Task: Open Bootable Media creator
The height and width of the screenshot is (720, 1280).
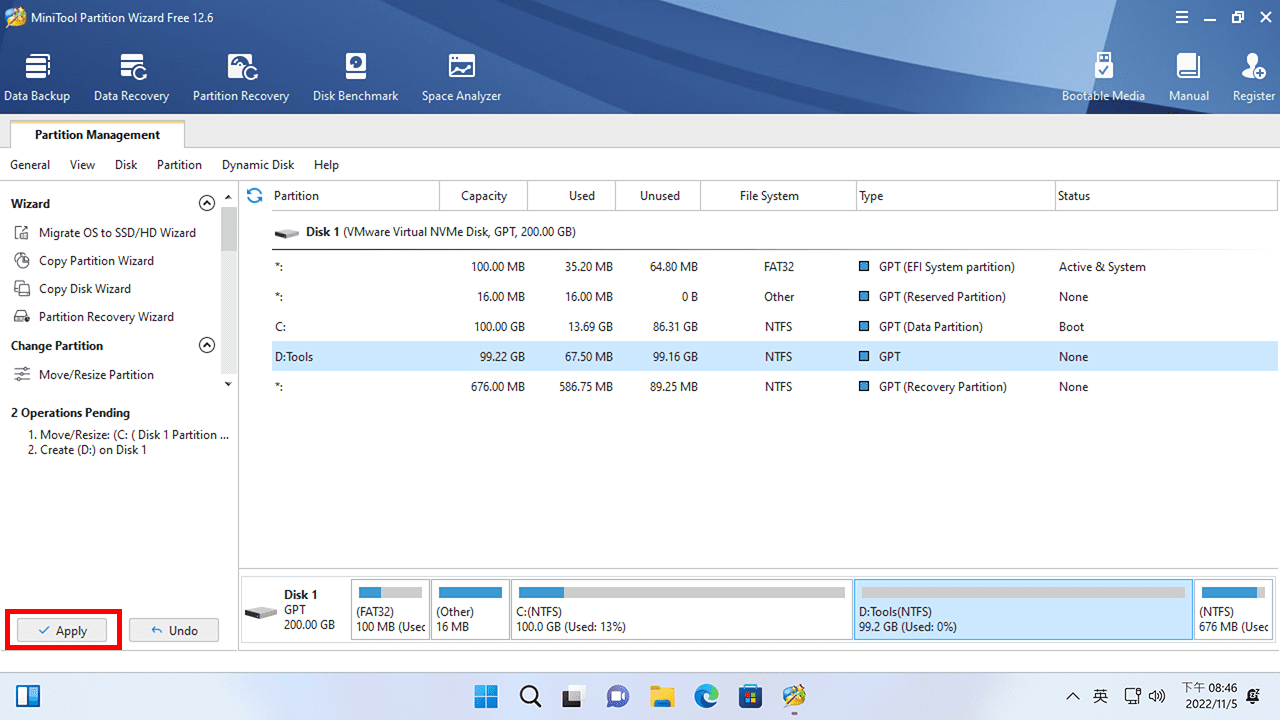Action: 1103,75
